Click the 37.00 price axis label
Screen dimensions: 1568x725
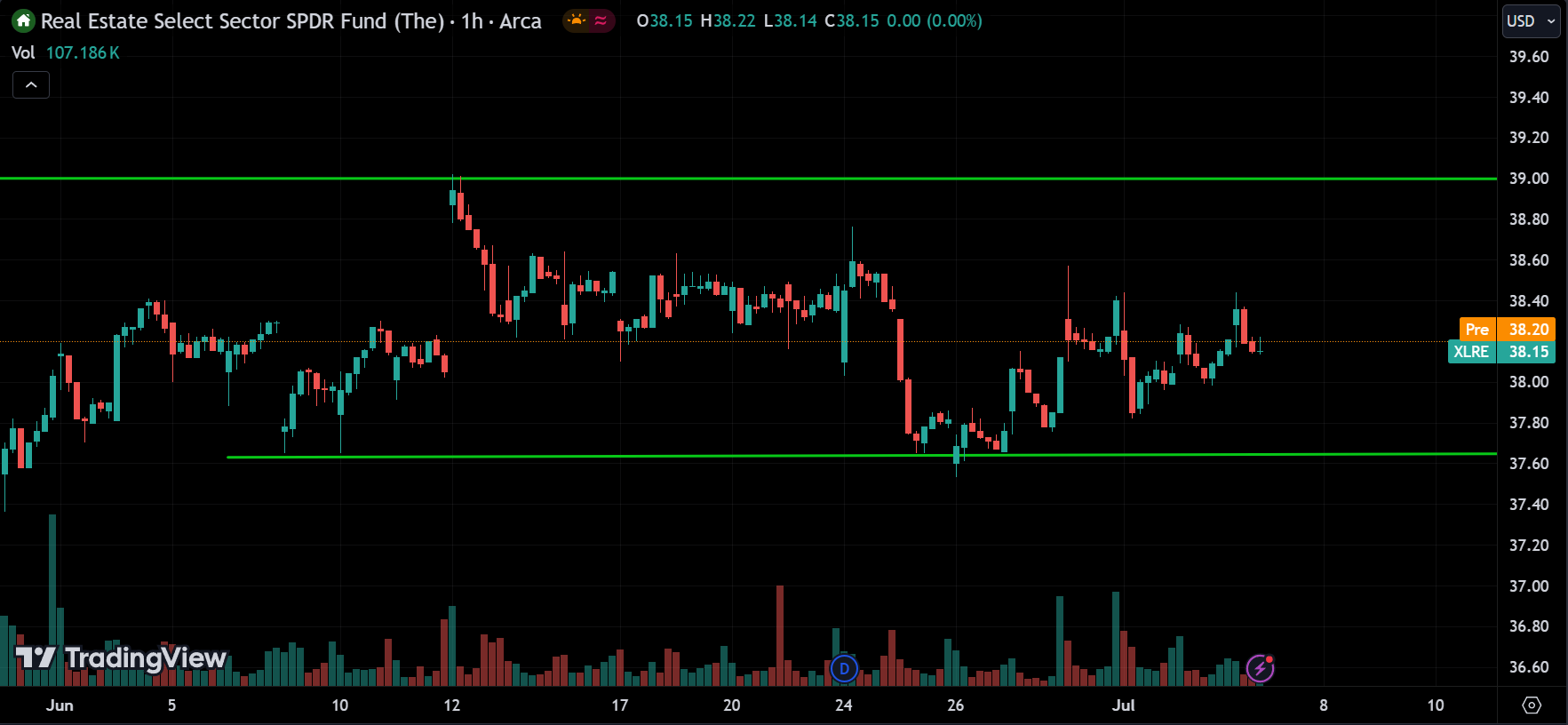point(1529,586)
